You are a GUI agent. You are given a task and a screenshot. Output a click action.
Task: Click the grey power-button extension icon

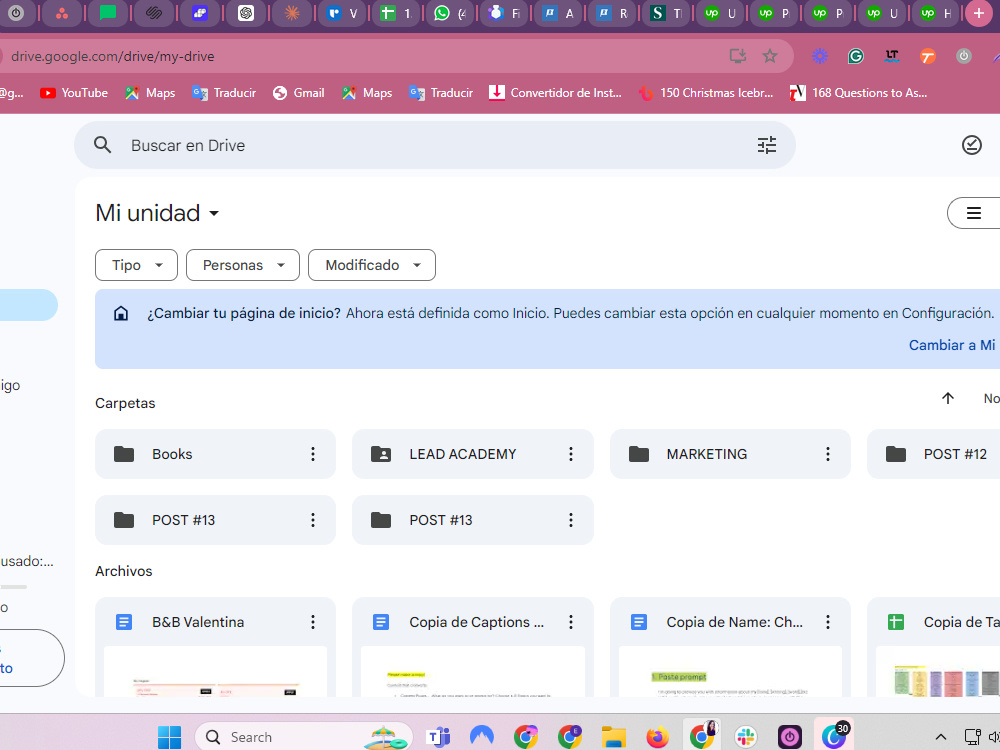964,56
